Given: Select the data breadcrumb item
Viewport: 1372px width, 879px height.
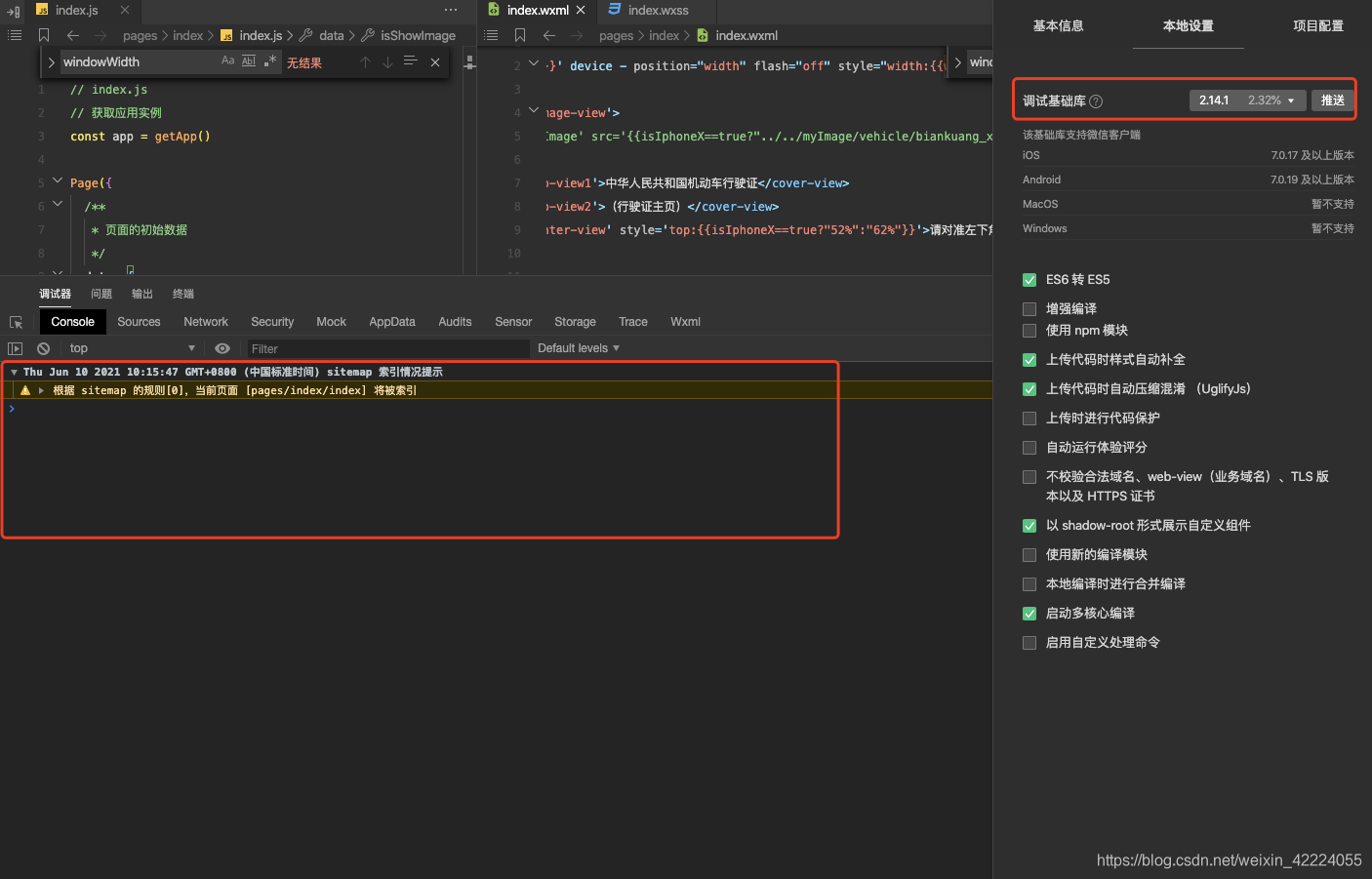Looking at the screenshot, I should pos(332,35).
